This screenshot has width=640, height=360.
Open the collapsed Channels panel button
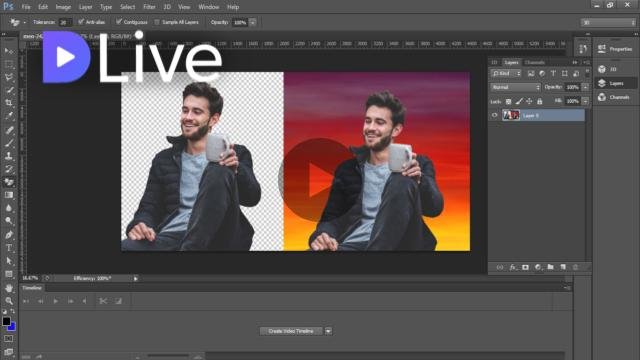615,97
